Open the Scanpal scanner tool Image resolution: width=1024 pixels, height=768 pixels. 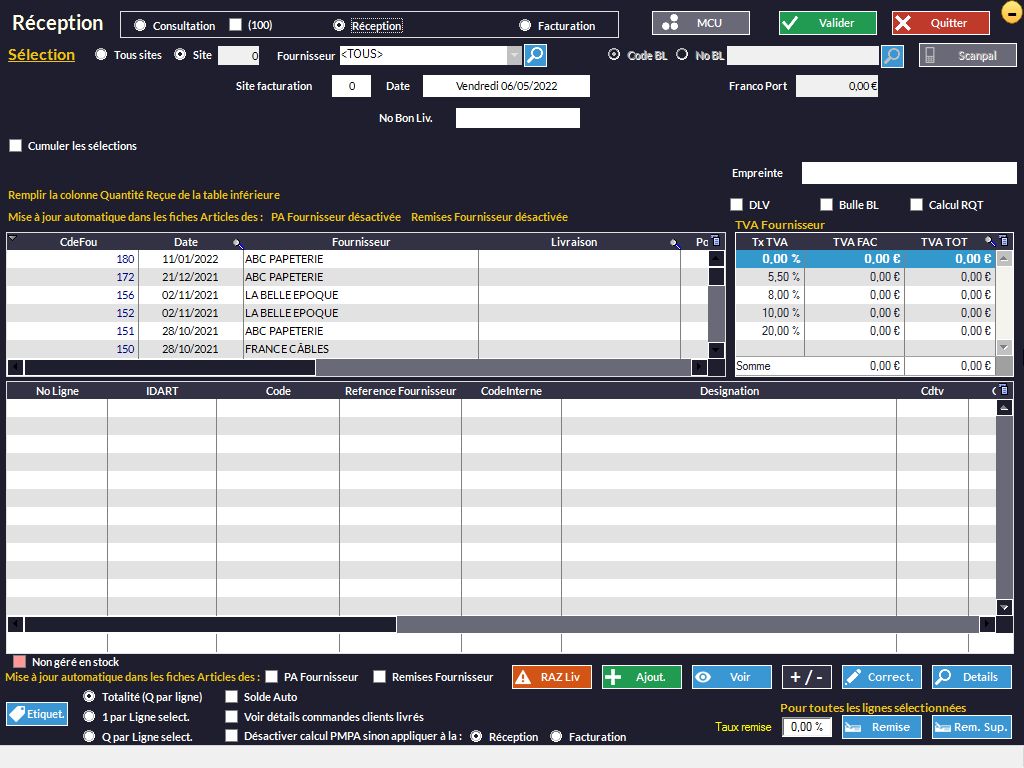pos(967,56)
